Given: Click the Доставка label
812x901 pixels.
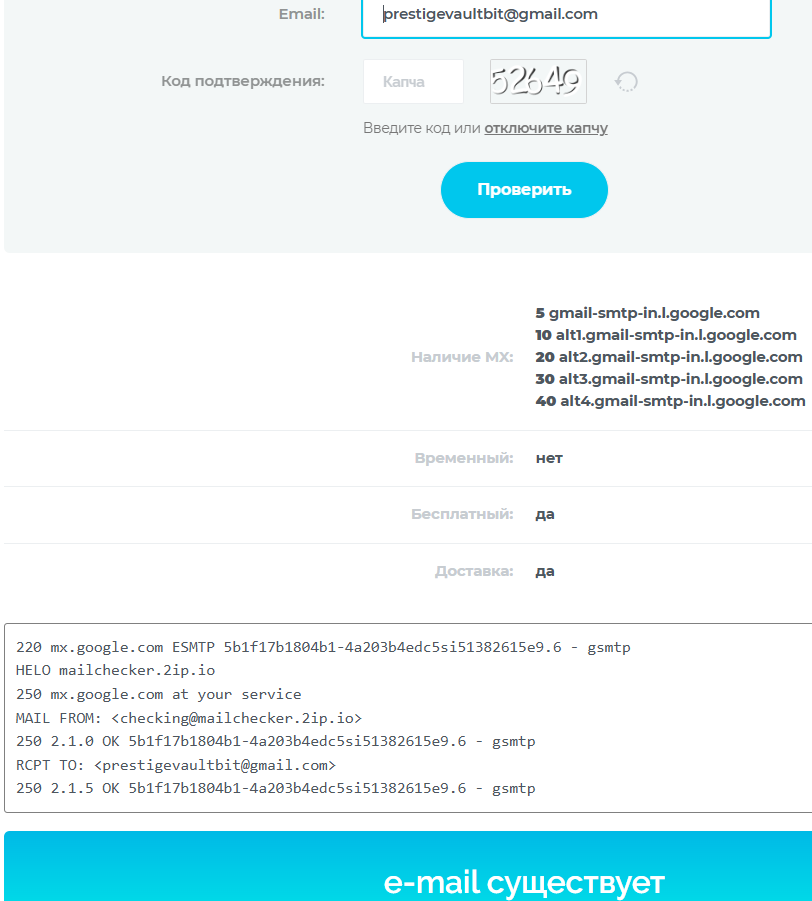Looking at the screenshot, I should tap(474, 571).
